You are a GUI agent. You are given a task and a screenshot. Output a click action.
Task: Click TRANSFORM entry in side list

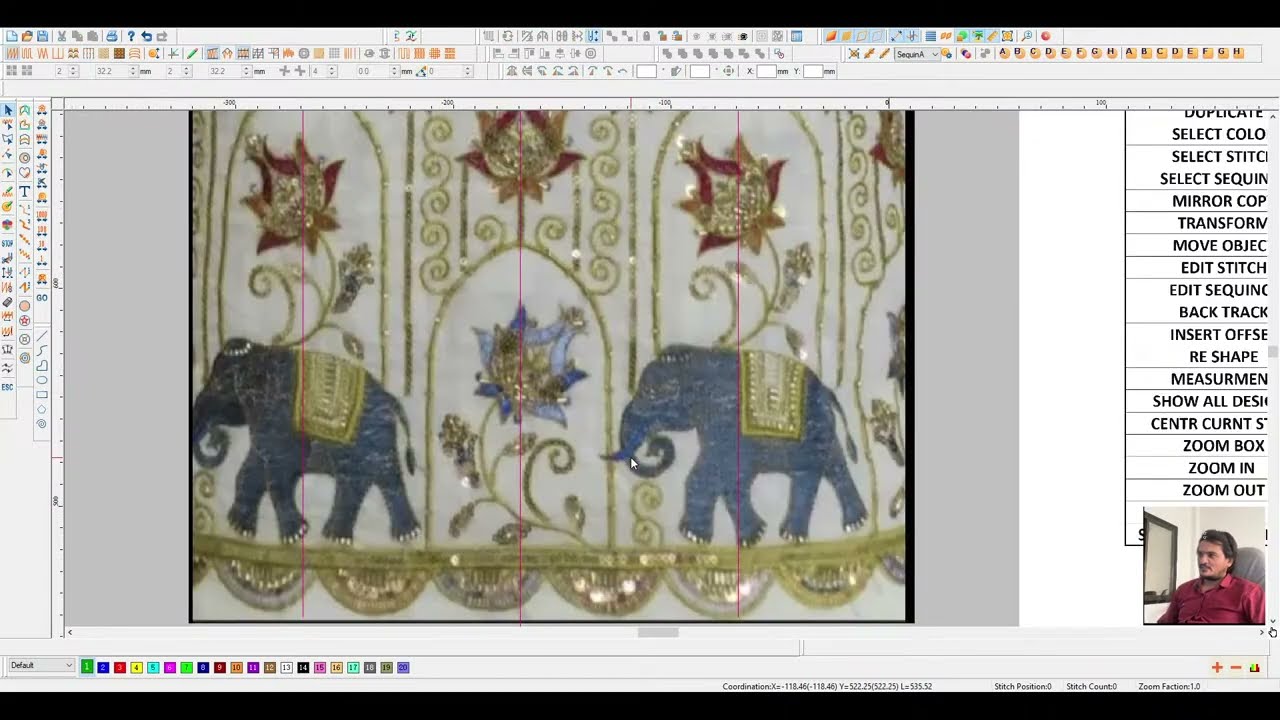click(1222, 223)
